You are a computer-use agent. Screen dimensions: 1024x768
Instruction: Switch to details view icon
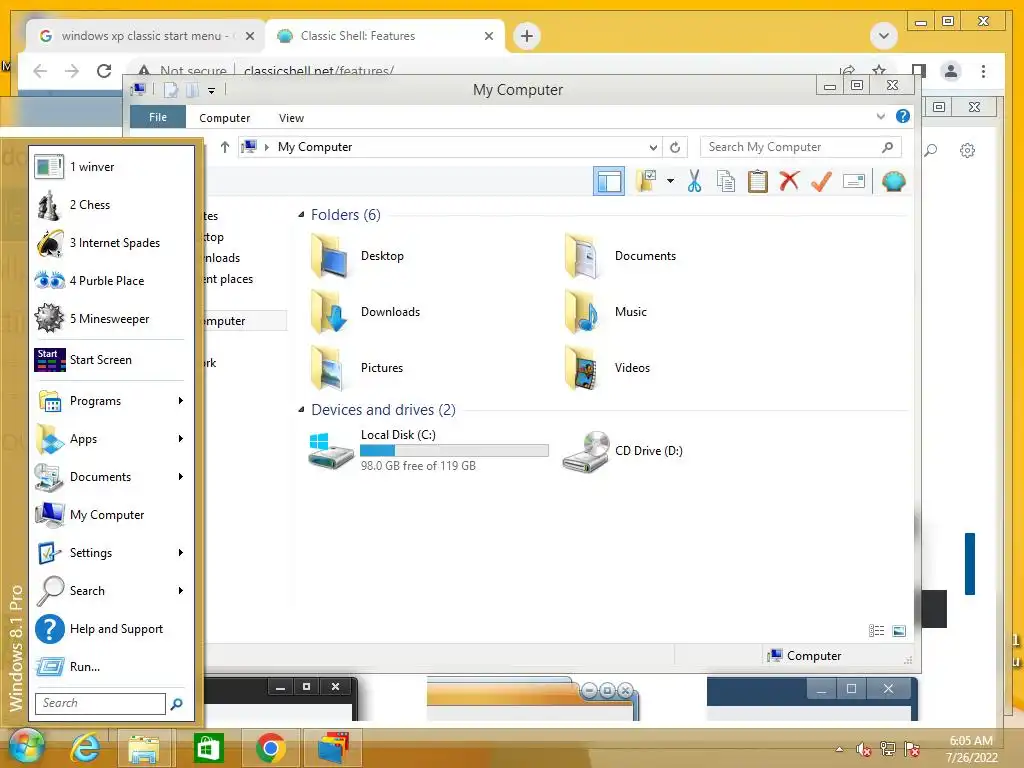(x=876, y=630)
